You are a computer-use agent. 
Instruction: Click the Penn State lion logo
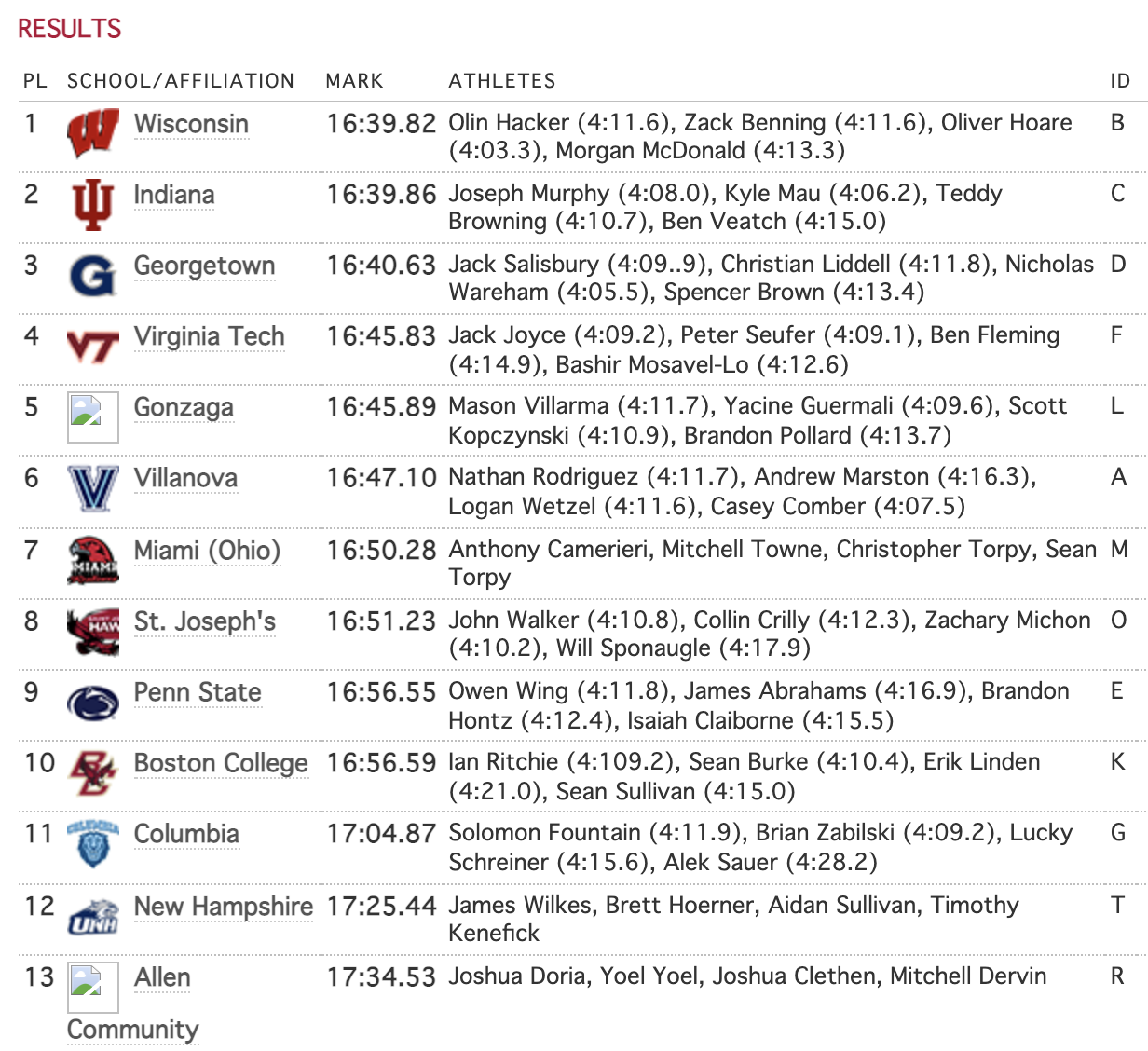click(93, 703)
